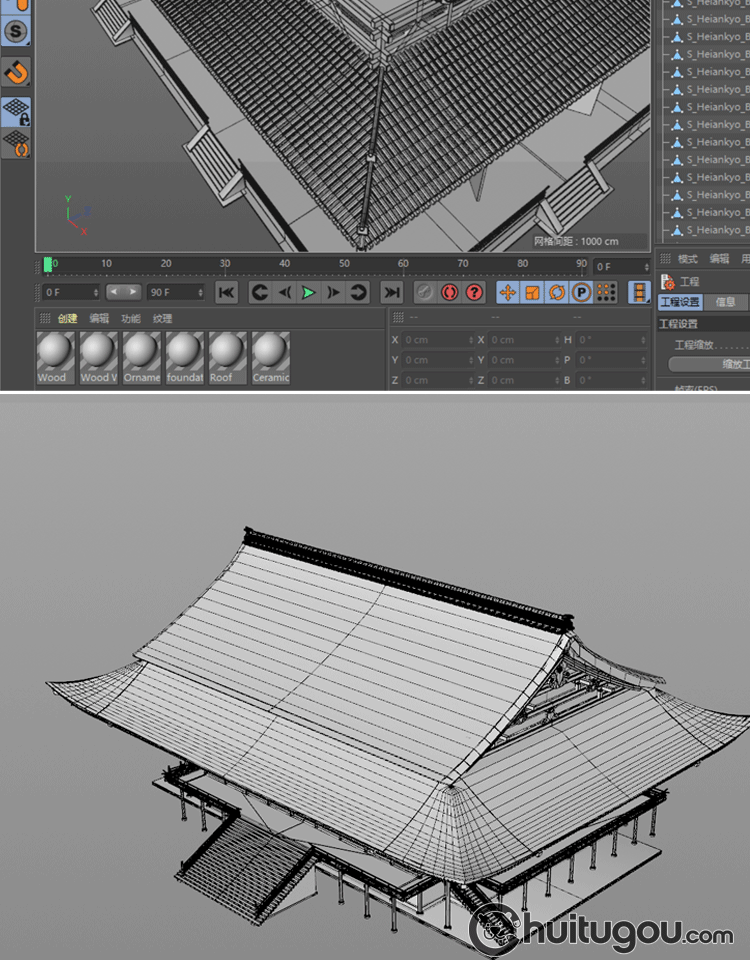The image size is (750, 960).
Task: Toggle Autokeying red circle button
Action: [449, 293]
